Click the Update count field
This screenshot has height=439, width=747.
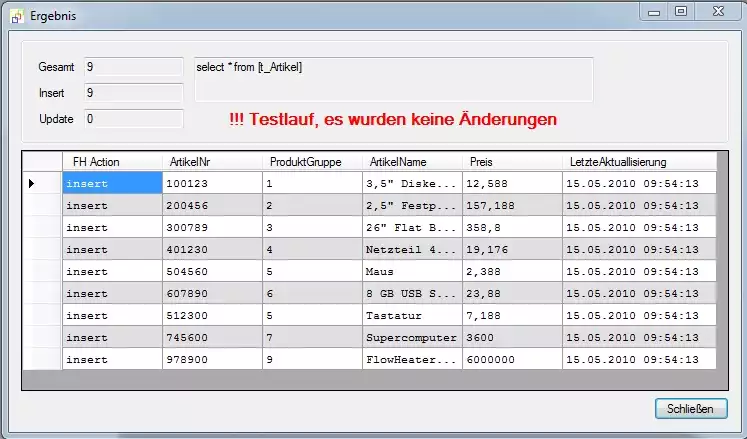[x=133, y=119]
